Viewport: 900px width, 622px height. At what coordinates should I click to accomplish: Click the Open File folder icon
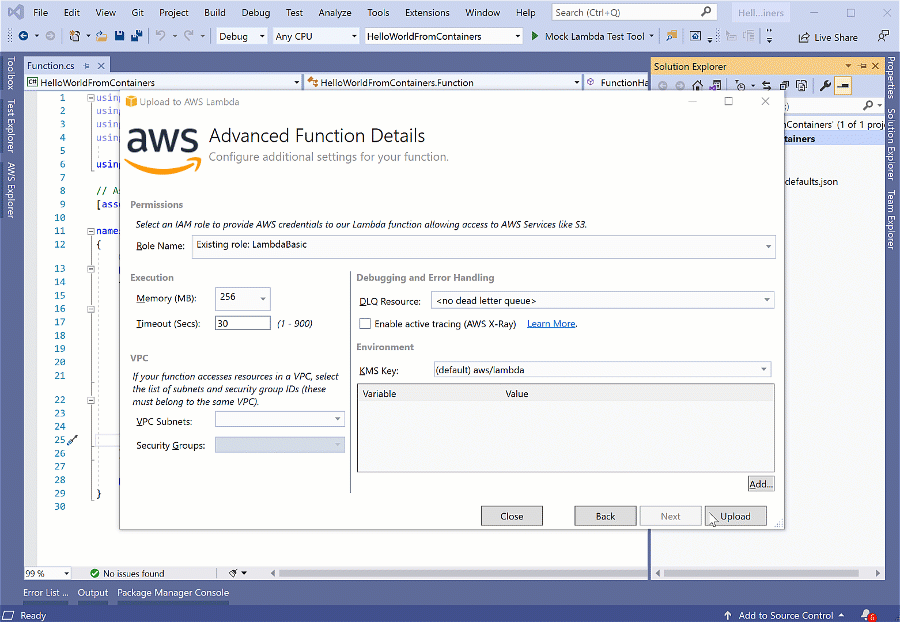(102, 36)
